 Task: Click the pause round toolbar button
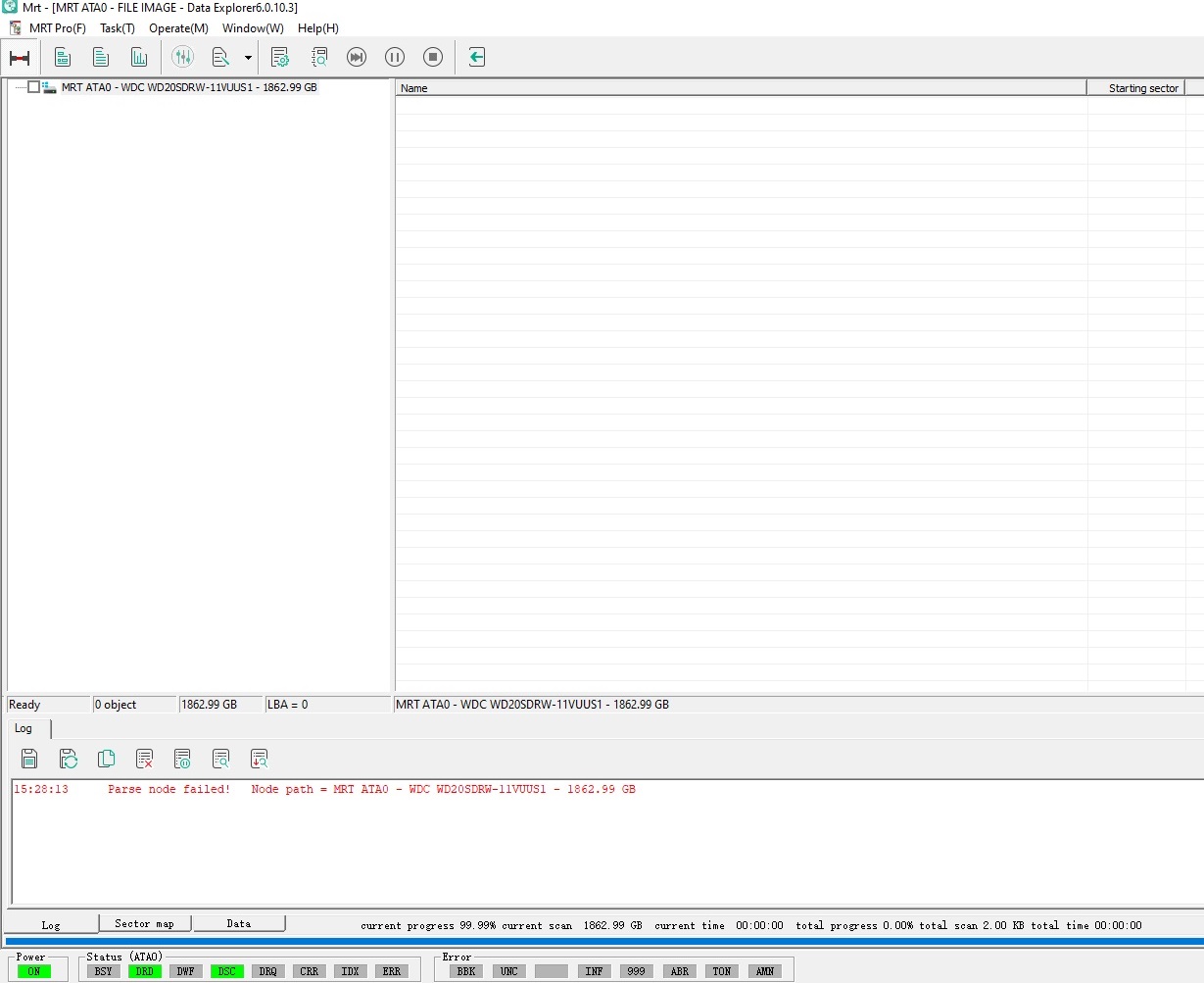(395, 57)
